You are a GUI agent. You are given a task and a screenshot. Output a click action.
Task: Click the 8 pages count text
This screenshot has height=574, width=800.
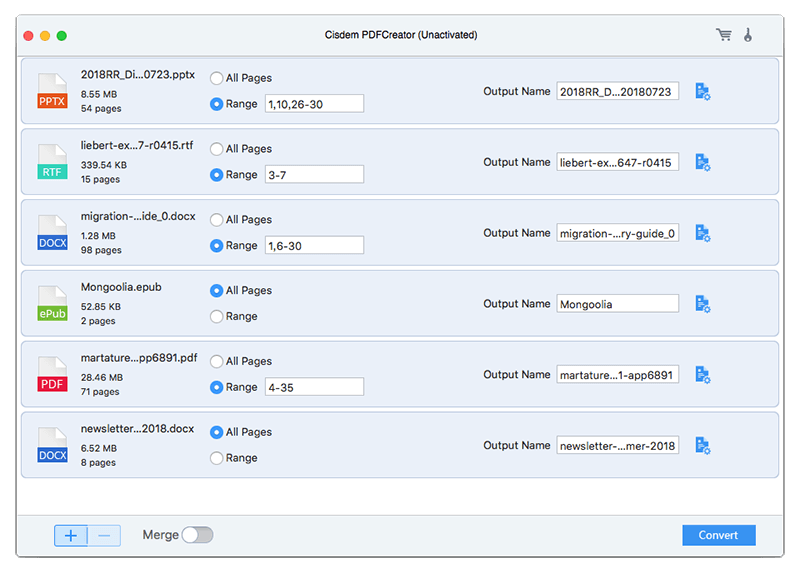click(98, 463)
